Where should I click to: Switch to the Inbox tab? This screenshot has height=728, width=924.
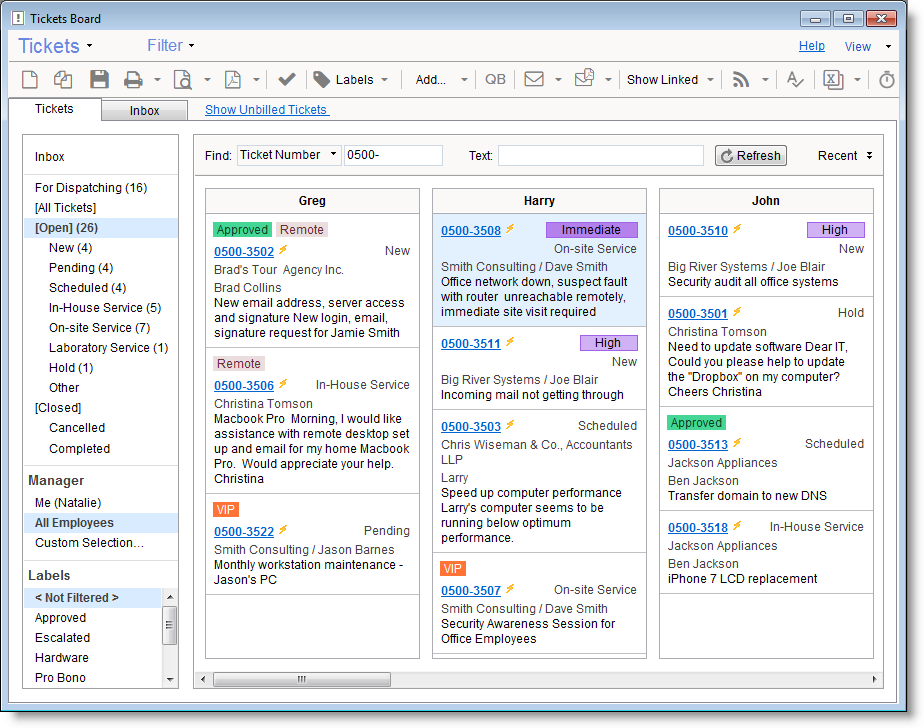click(144, 111)
